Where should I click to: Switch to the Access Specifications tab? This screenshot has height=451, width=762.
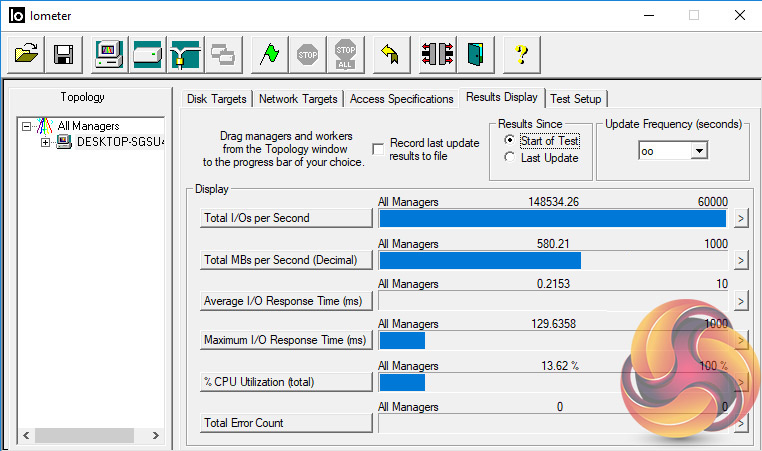(401, 99)
